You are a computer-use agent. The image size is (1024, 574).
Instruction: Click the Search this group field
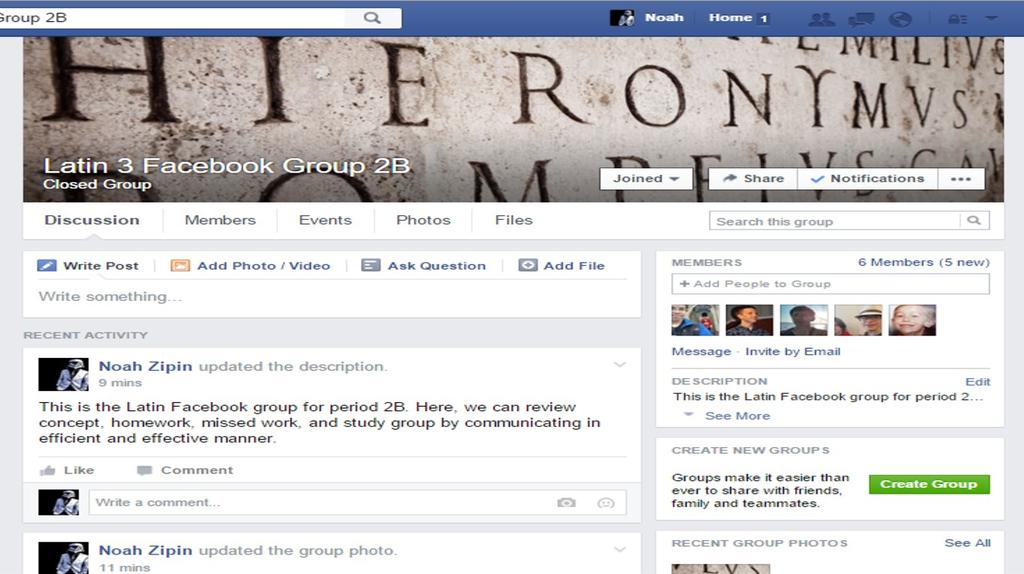pyautogui.click(x=835, y=221)
